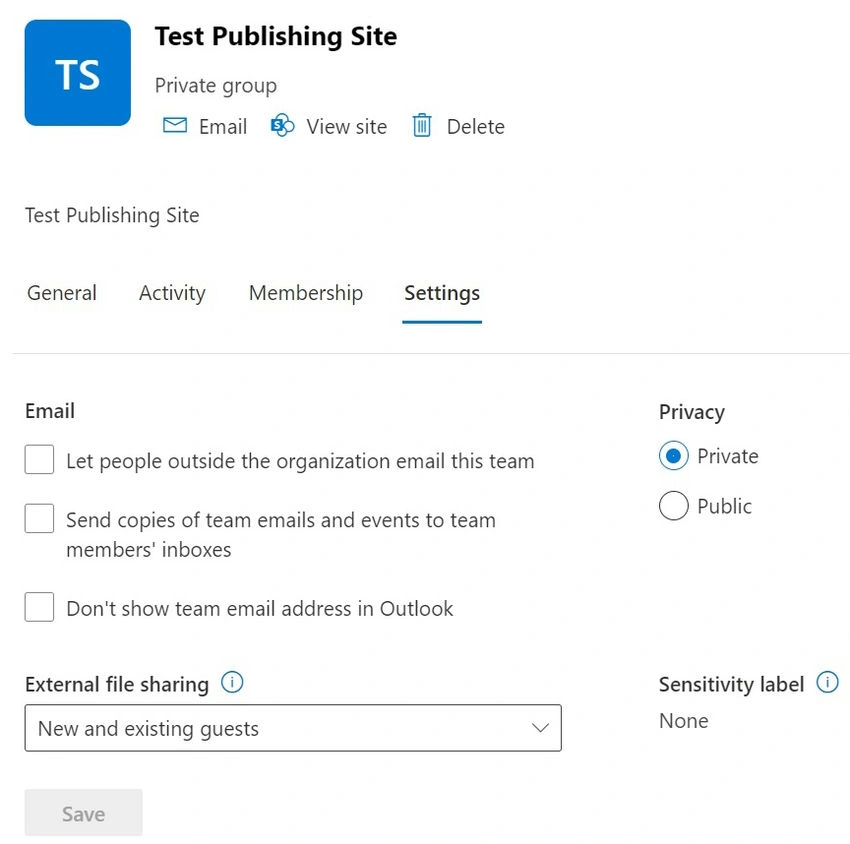Click the Sensitivity label info icon
Viewport: 850px width, 844px height.
(x=827, y=682)
